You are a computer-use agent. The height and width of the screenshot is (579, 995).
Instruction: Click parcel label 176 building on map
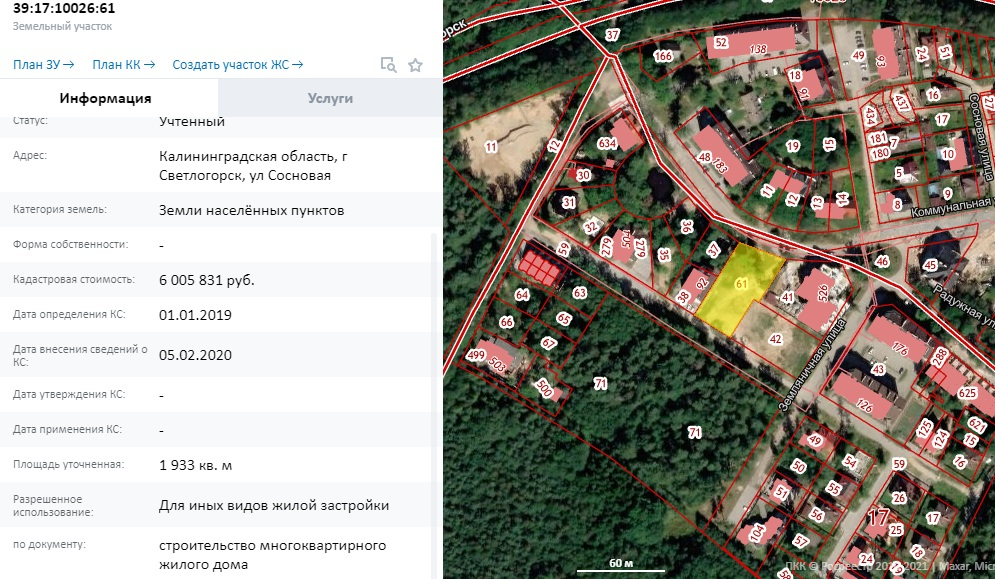(900, 348)
